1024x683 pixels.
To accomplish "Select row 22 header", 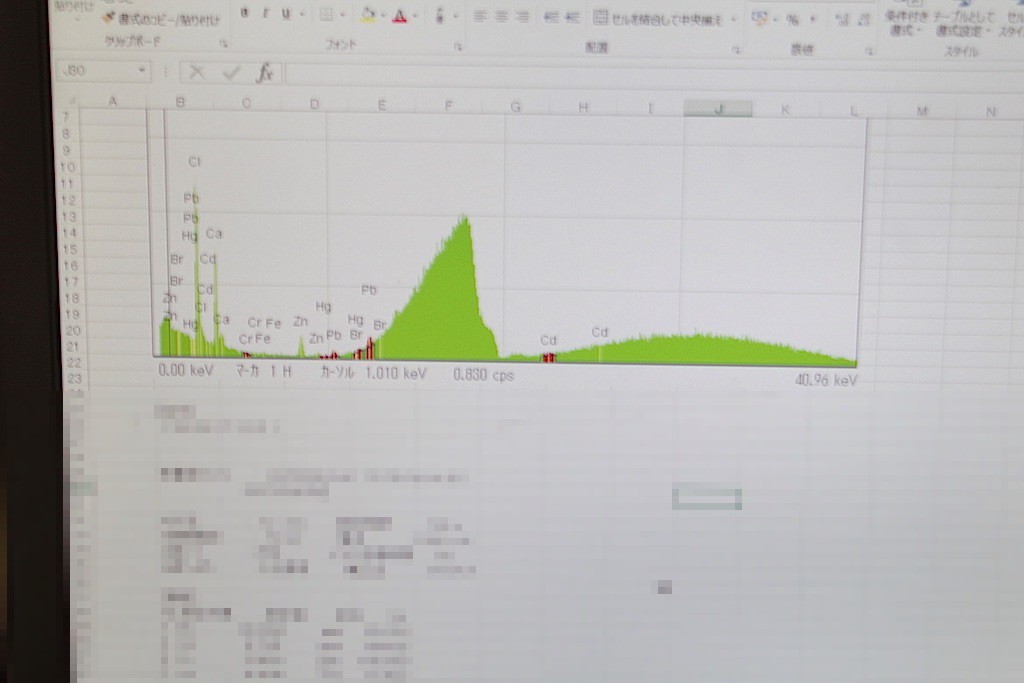I will [x=74, y=362].
